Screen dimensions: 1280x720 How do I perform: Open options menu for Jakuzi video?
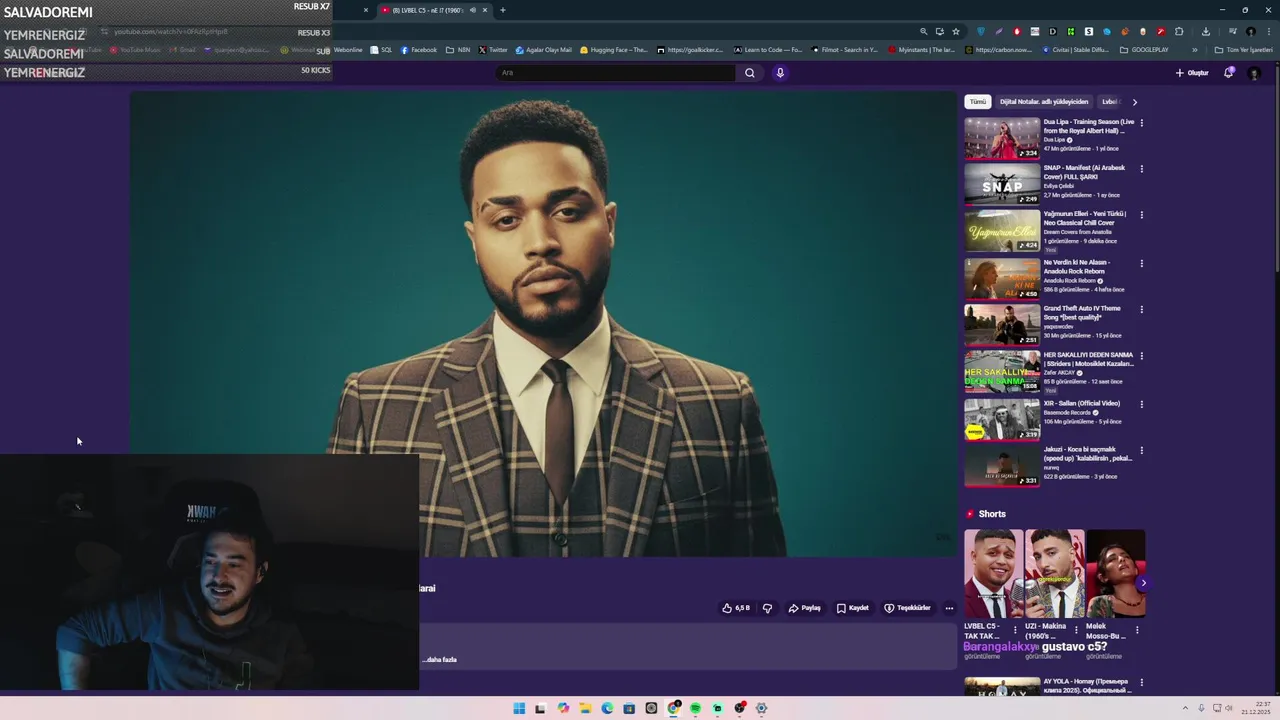click(x=1141, y=451)
